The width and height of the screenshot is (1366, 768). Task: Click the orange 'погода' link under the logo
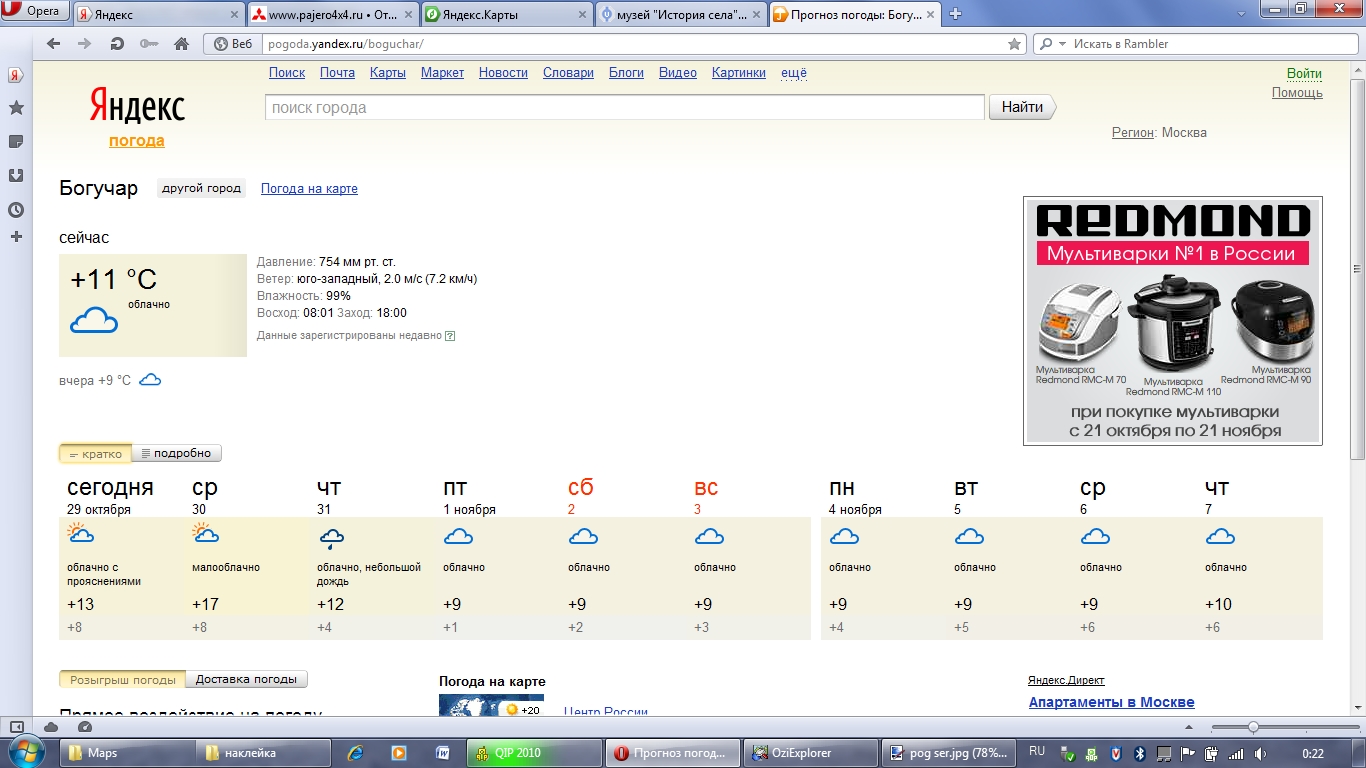[137, 141]
